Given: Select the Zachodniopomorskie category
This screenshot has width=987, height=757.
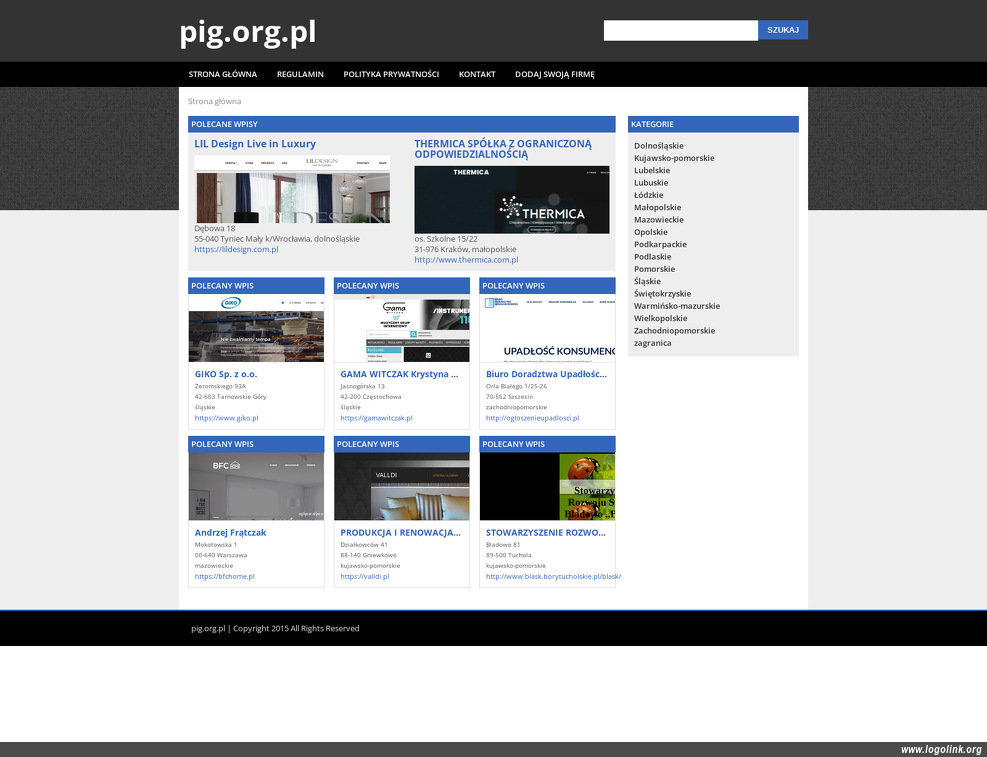Looking at the screenshot, I should [674, 330].
